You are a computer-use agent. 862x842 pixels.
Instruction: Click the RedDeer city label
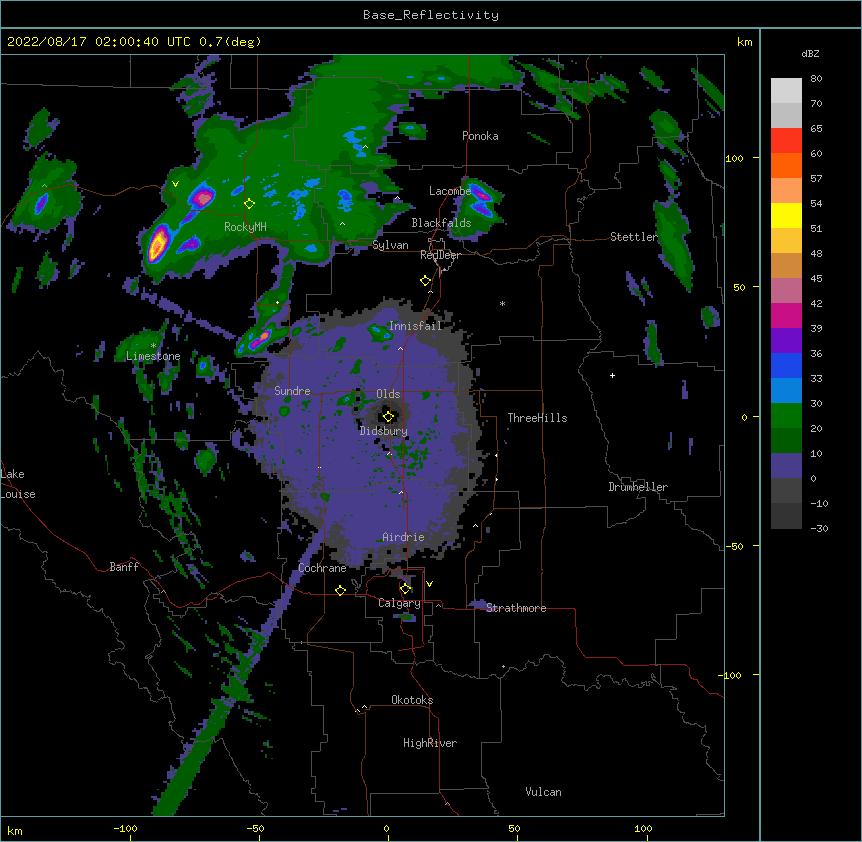(x=440, y=255)
